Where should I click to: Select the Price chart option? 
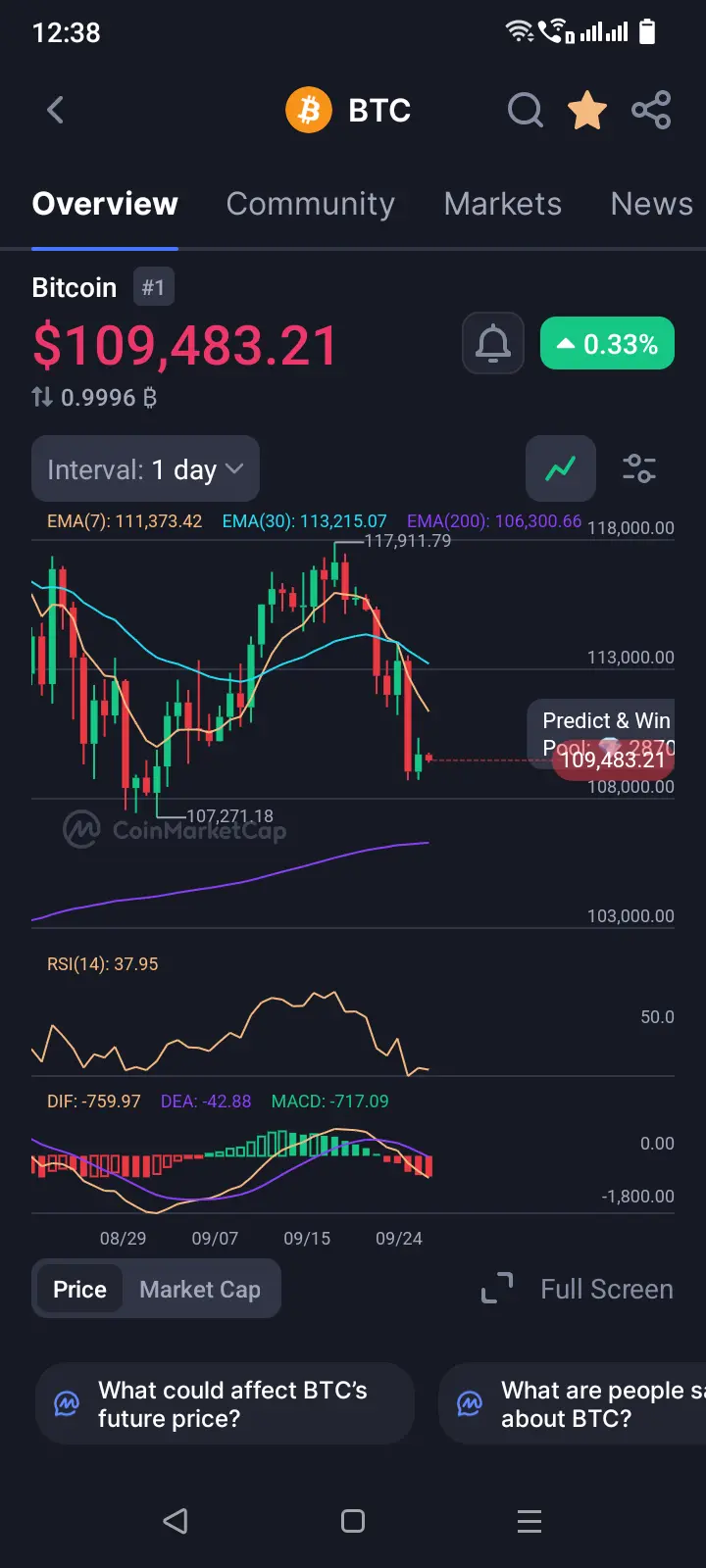(79, 1289)
